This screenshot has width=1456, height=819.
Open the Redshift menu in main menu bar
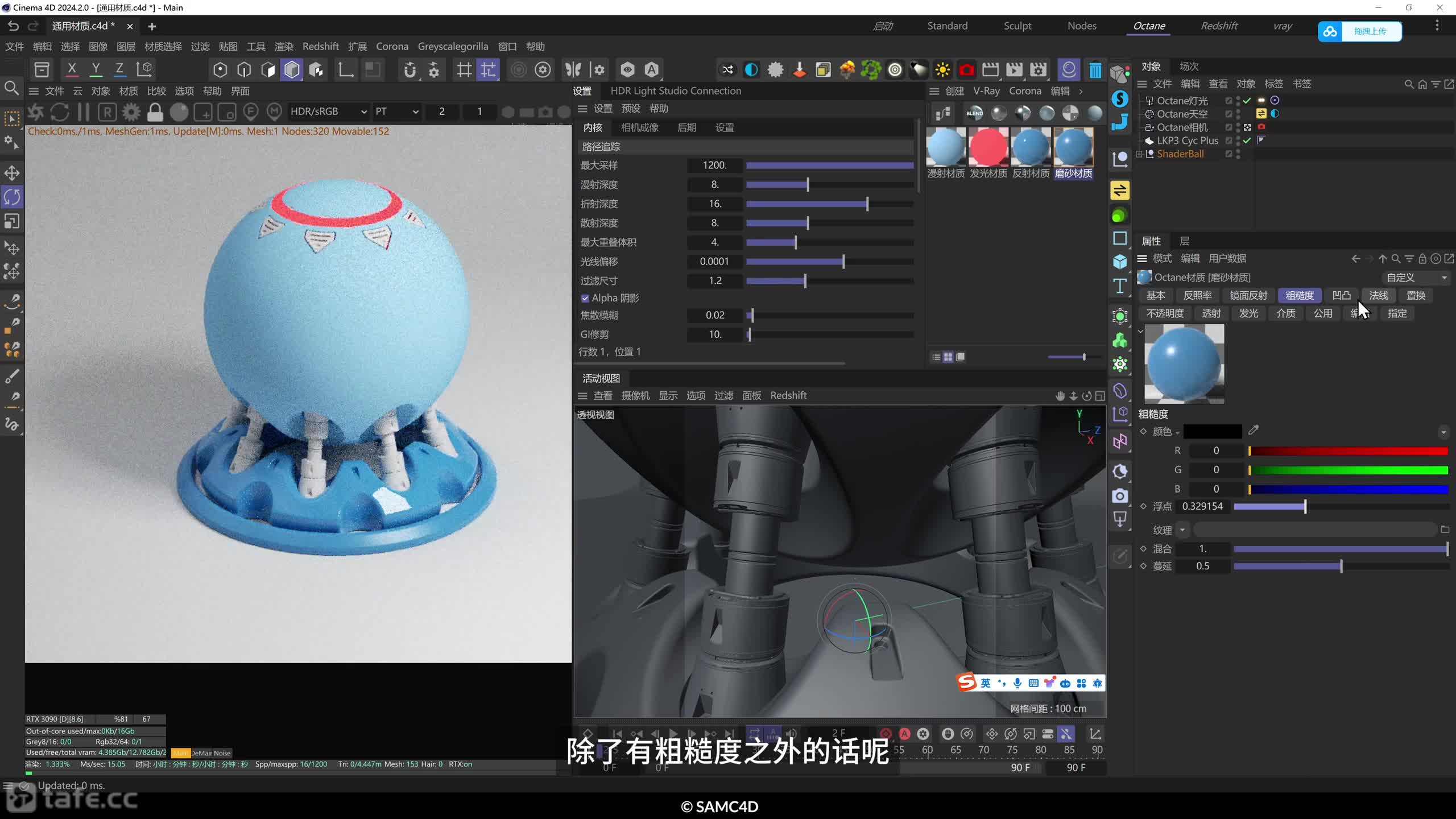point(320,47)
